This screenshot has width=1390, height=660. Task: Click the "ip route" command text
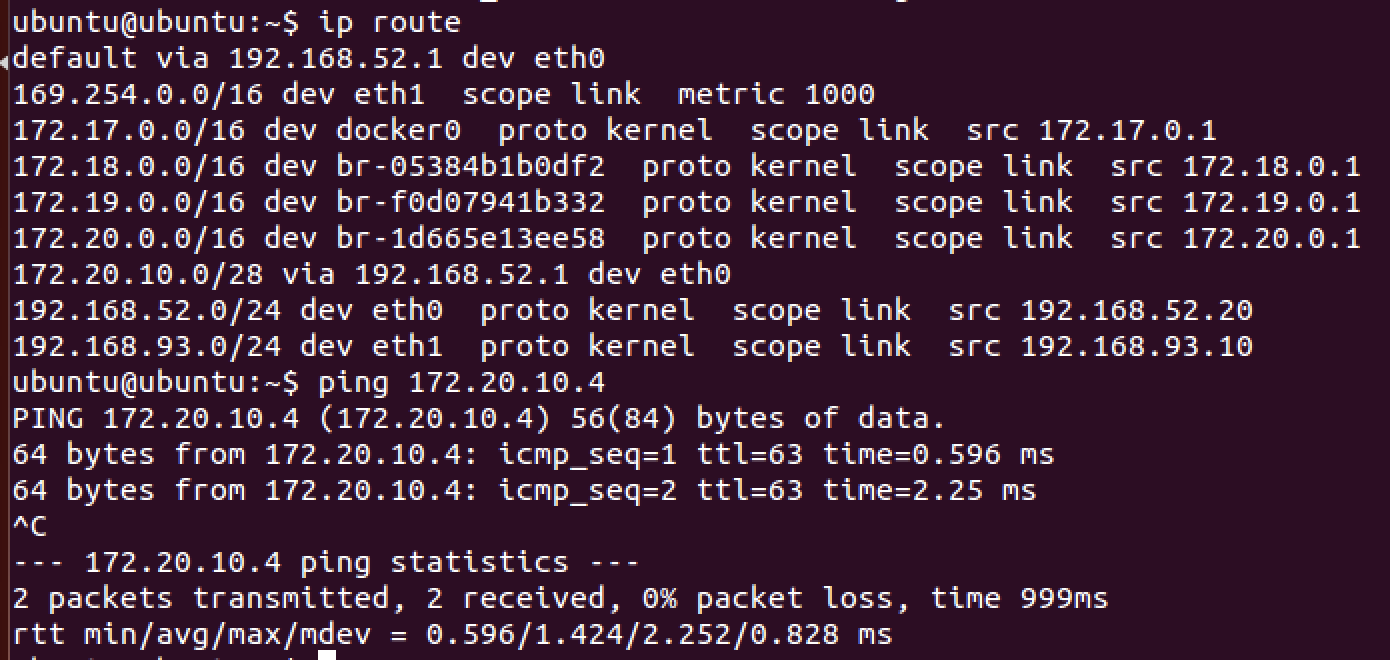[x=390, y=21]
